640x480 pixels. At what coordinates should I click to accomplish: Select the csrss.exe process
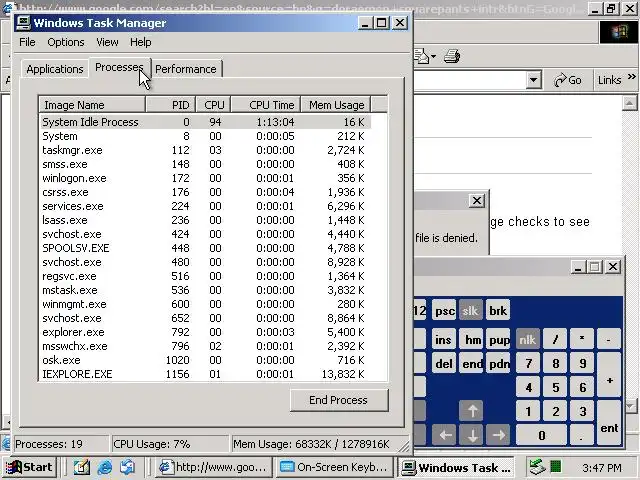205,192
